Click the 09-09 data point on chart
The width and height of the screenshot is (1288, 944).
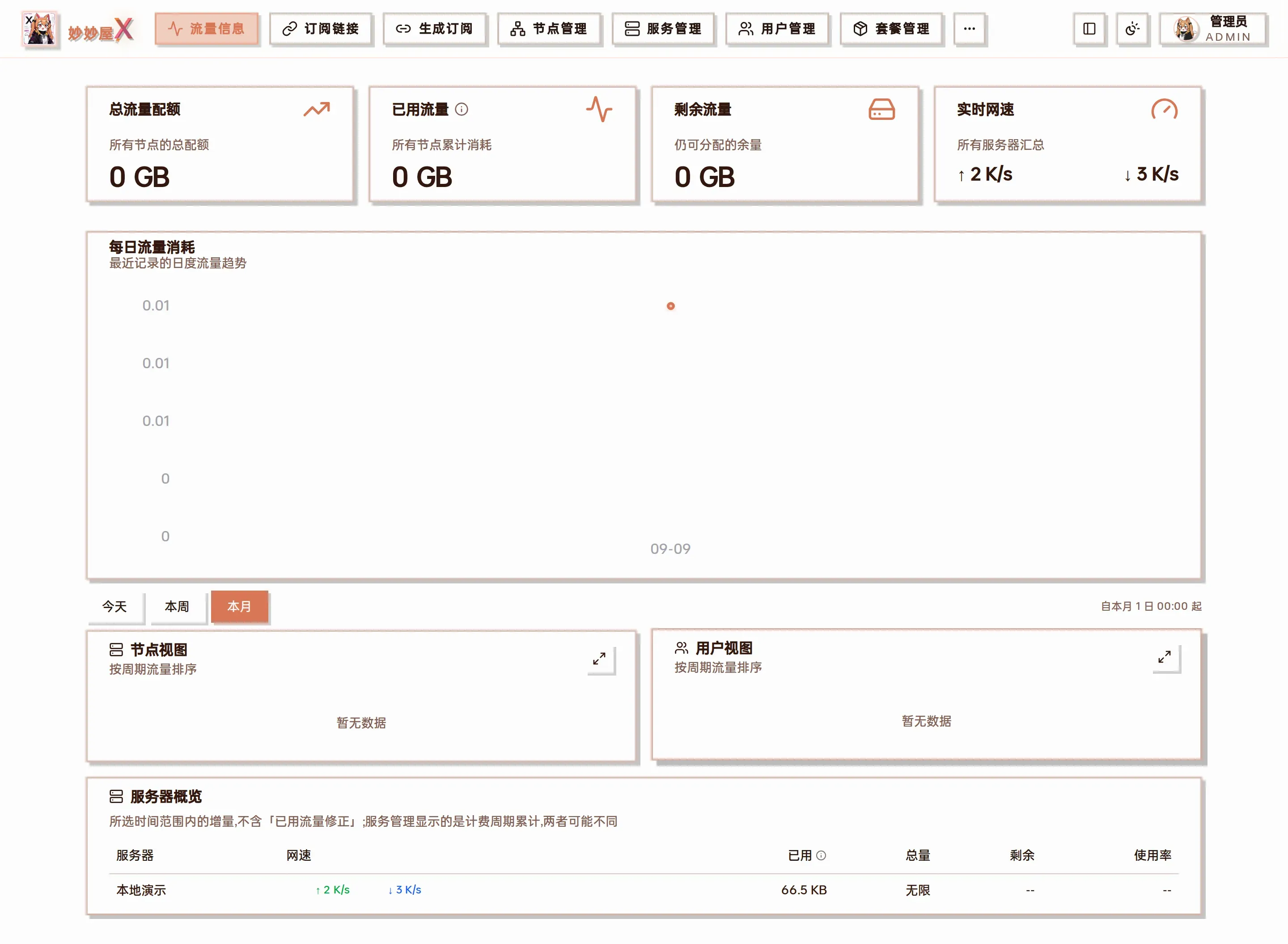[670, 306]
